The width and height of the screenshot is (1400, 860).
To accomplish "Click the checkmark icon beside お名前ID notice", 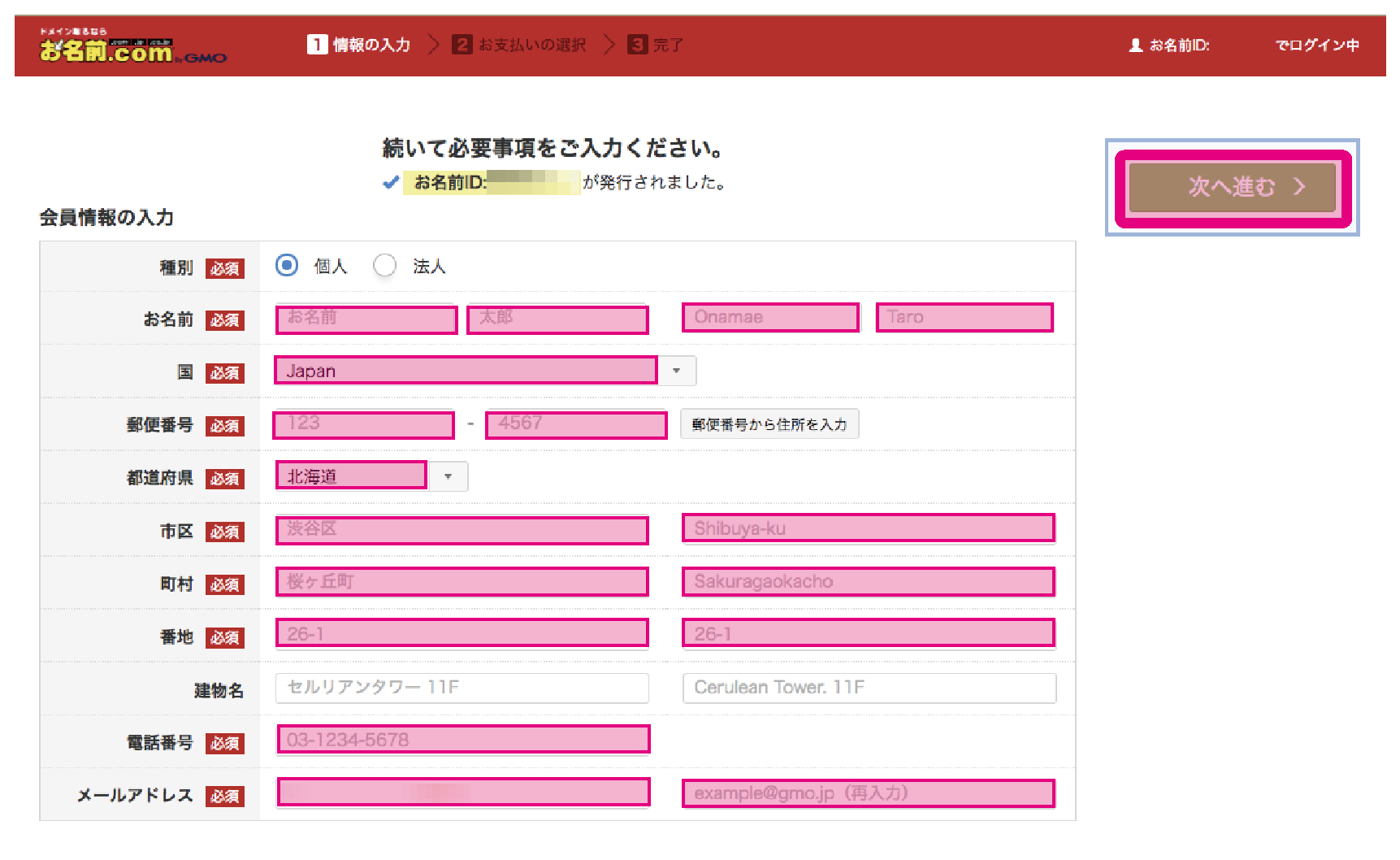I will coord(391,182).
